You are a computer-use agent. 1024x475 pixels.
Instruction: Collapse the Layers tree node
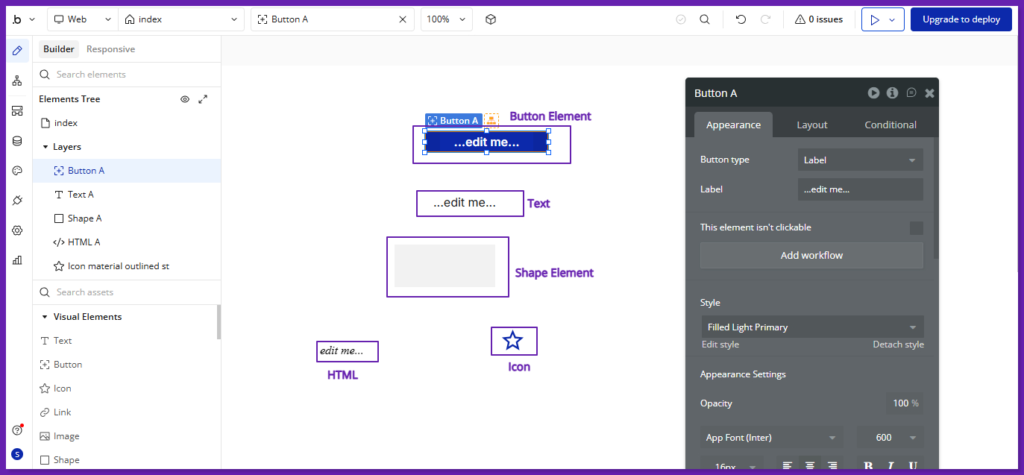(x=45, y=147)
